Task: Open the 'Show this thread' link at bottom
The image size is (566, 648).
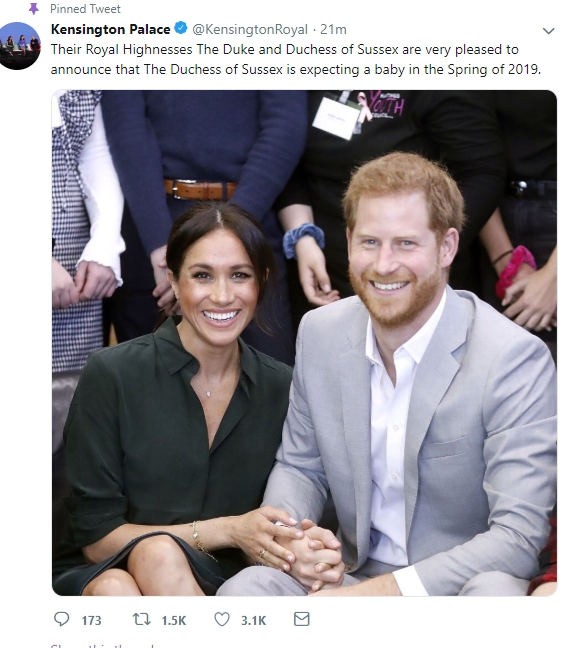Action: [102, 645]
